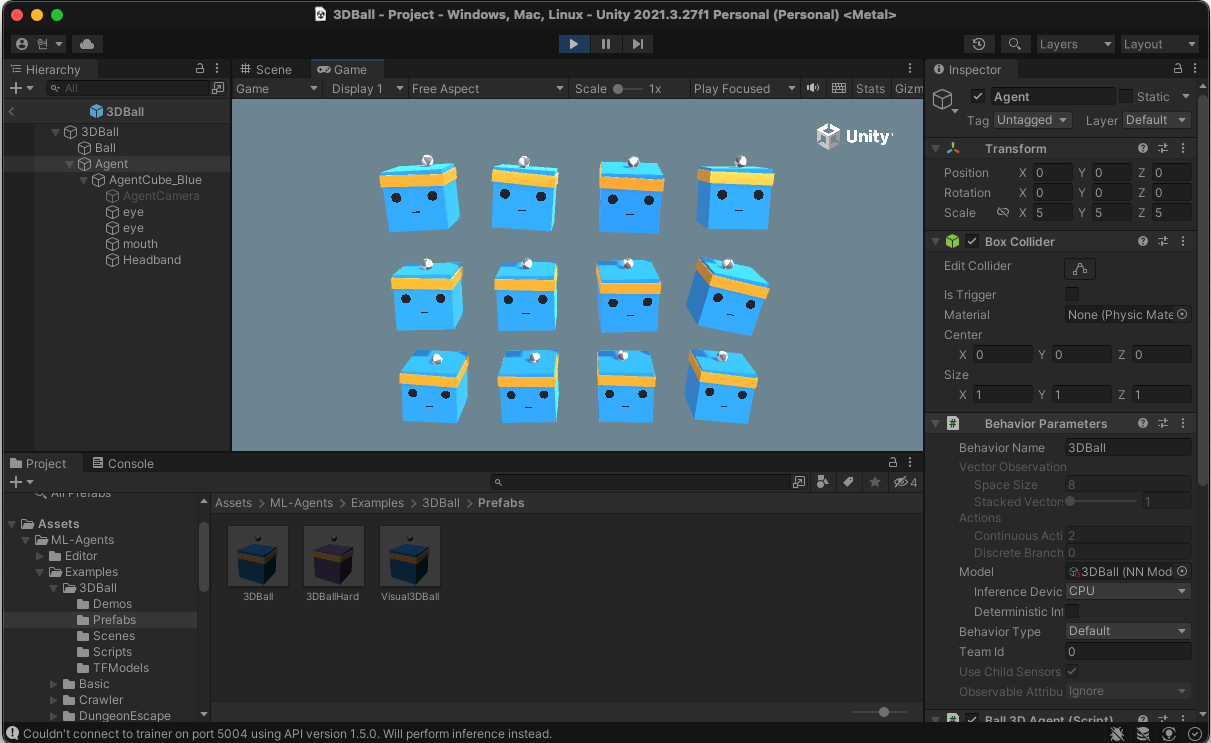Open the Hierarchy panel three-dot menu
The height and width of the screenshot is (743, 1211).
[x=219, y=69]
